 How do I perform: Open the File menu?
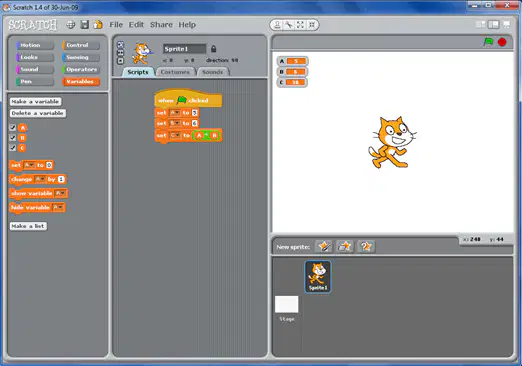[116, 25]
